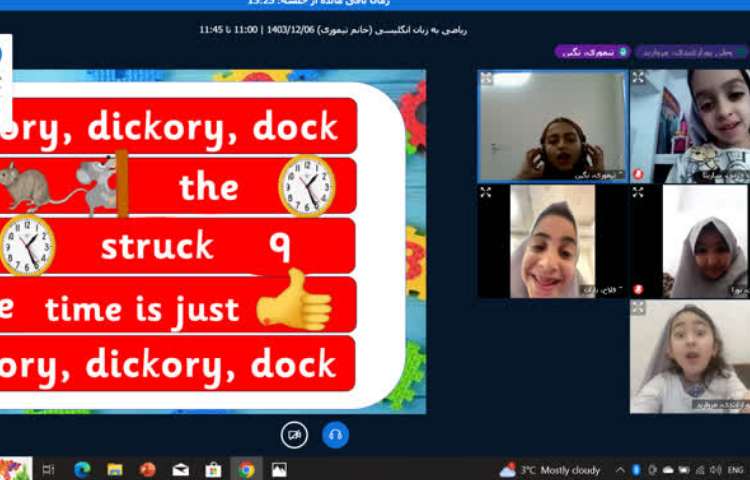Click the blue headphone audio button
Screen dimensions: 750x480
[335, 435]
